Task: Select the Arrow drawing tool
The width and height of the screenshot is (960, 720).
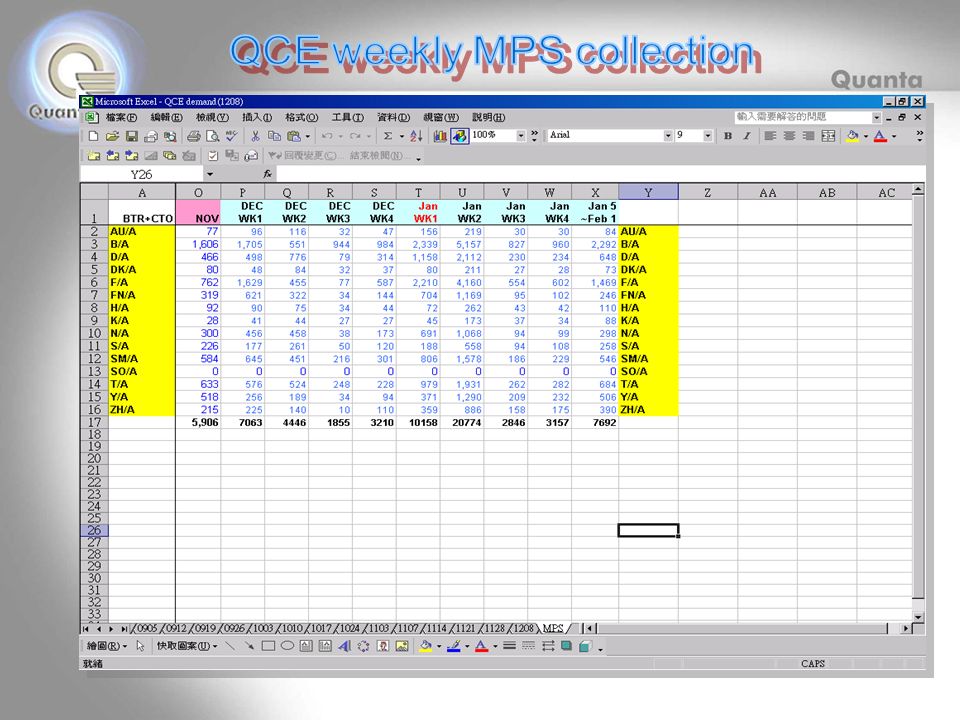Action: [249, 646]
